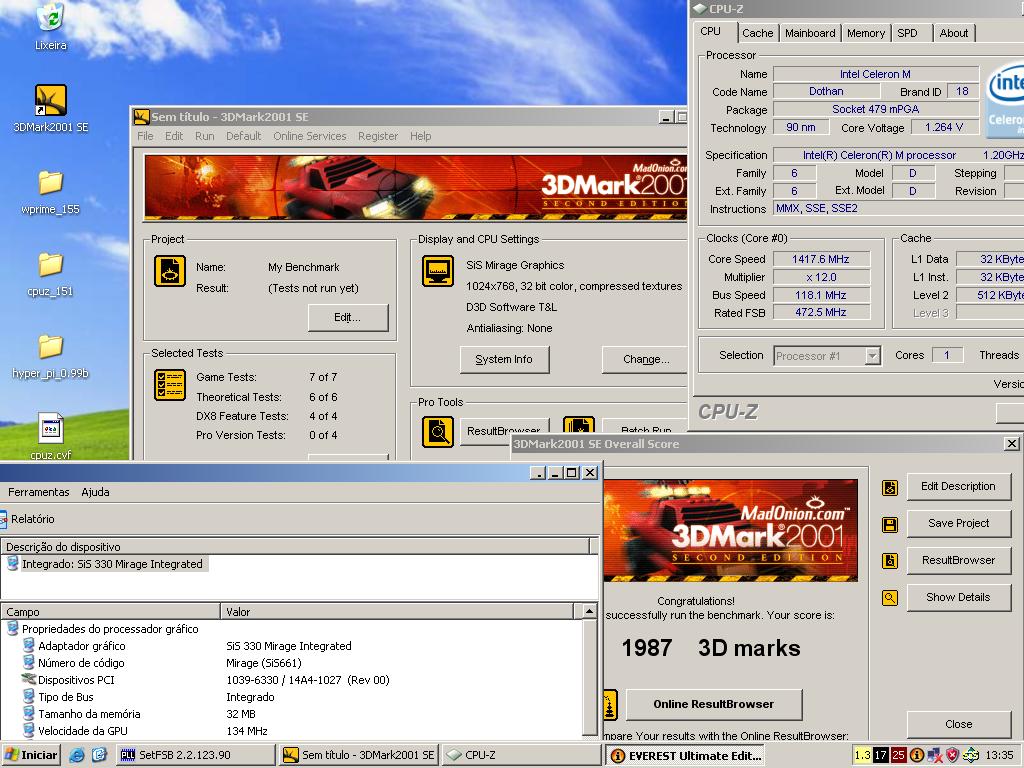Switch to the Memory tab in CPU-Z

[x=866, y=33]
